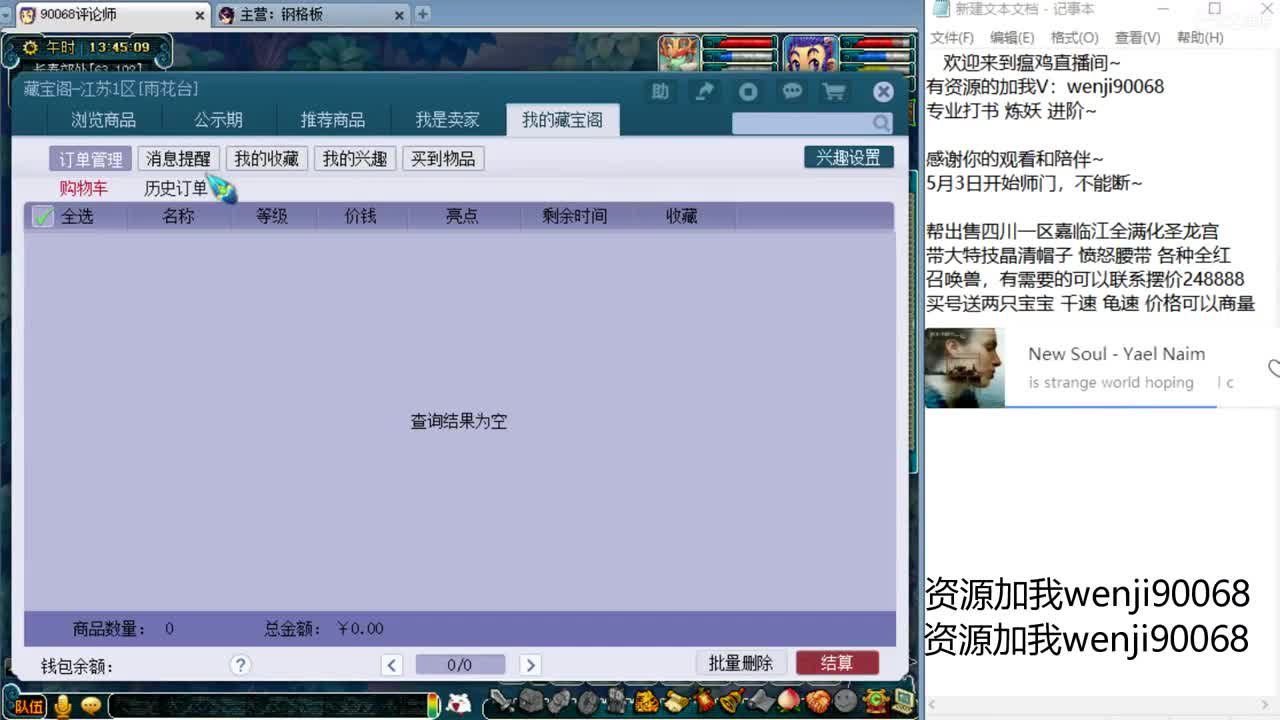Click the gold ingot icon in bottom toolbar
This screenshot has width=1280, height=720.
[x=647, y=701]
